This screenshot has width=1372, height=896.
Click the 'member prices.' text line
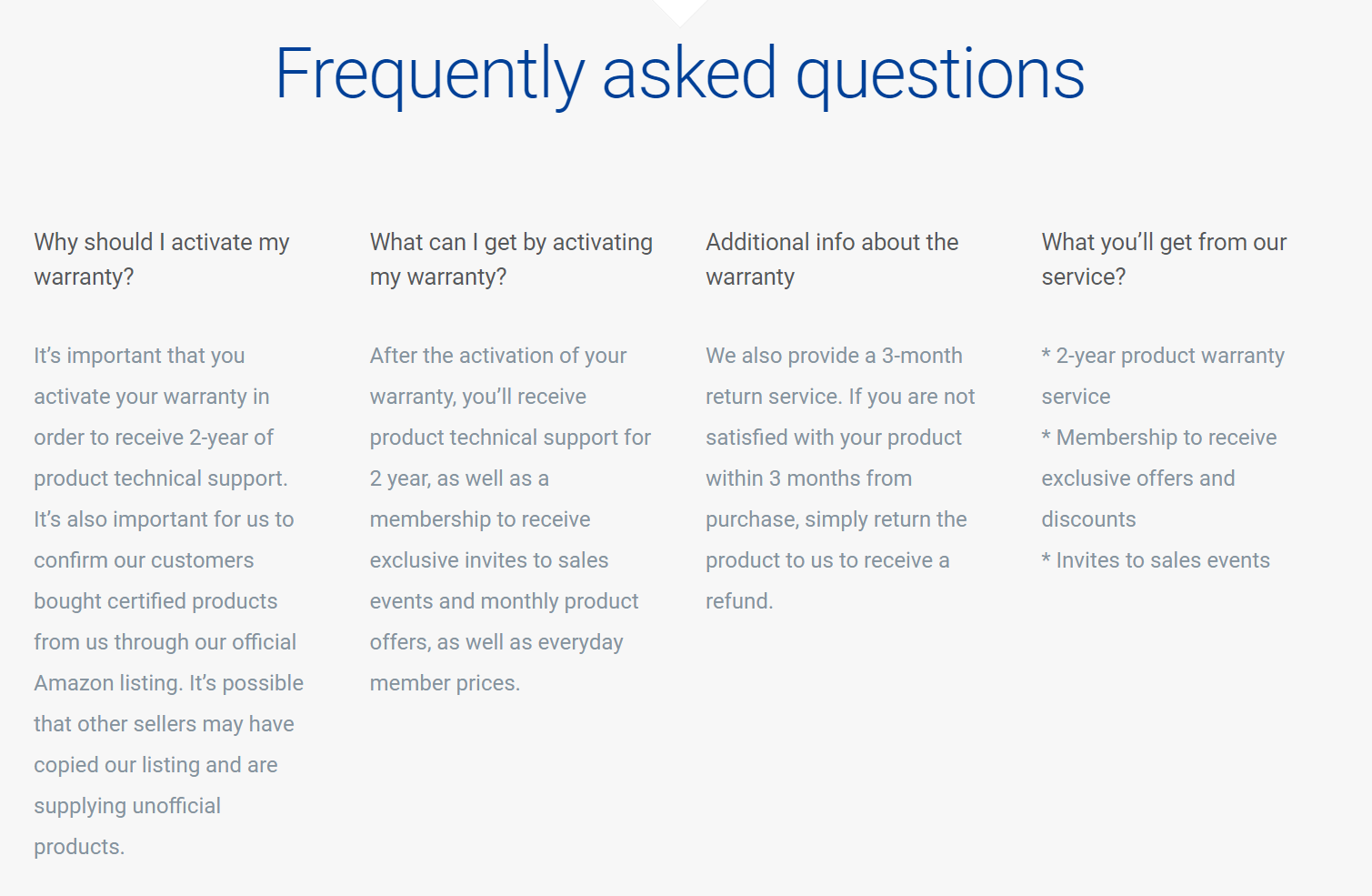[x=445, y=683]
